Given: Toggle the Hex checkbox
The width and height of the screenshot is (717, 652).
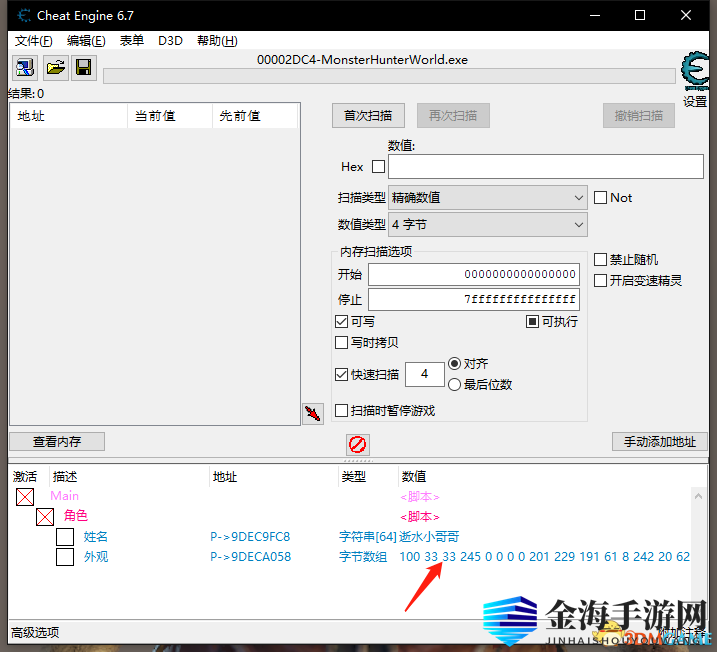Looking at the screenshot, I should 378,166.
